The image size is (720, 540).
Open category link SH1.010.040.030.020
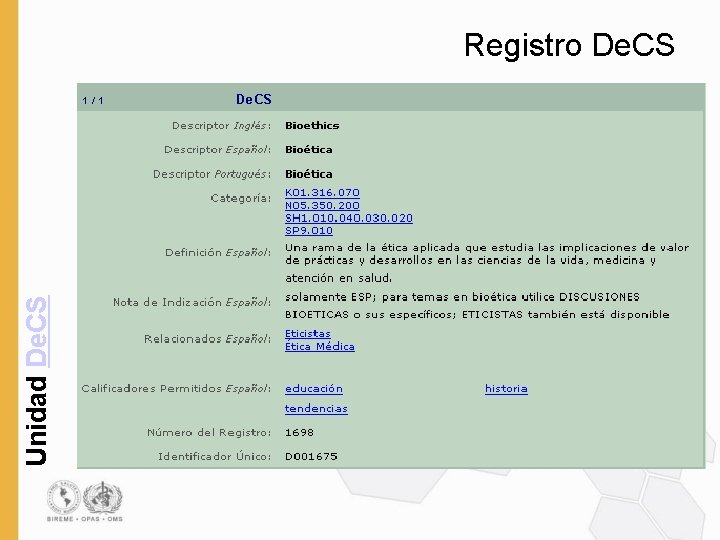[x=349, y=218]
